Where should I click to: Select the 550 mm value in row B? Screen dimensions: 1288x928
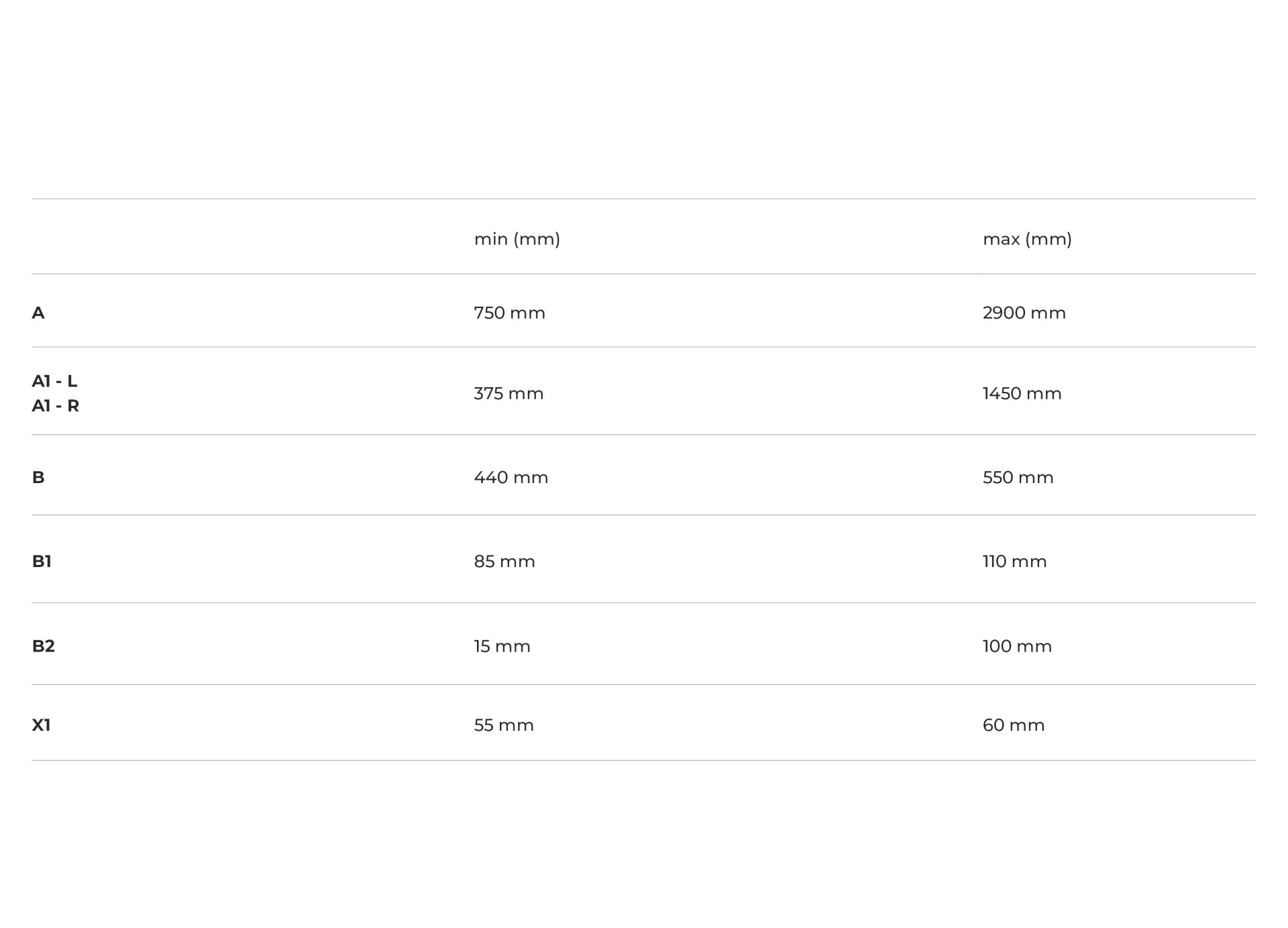click(1018, 477)
